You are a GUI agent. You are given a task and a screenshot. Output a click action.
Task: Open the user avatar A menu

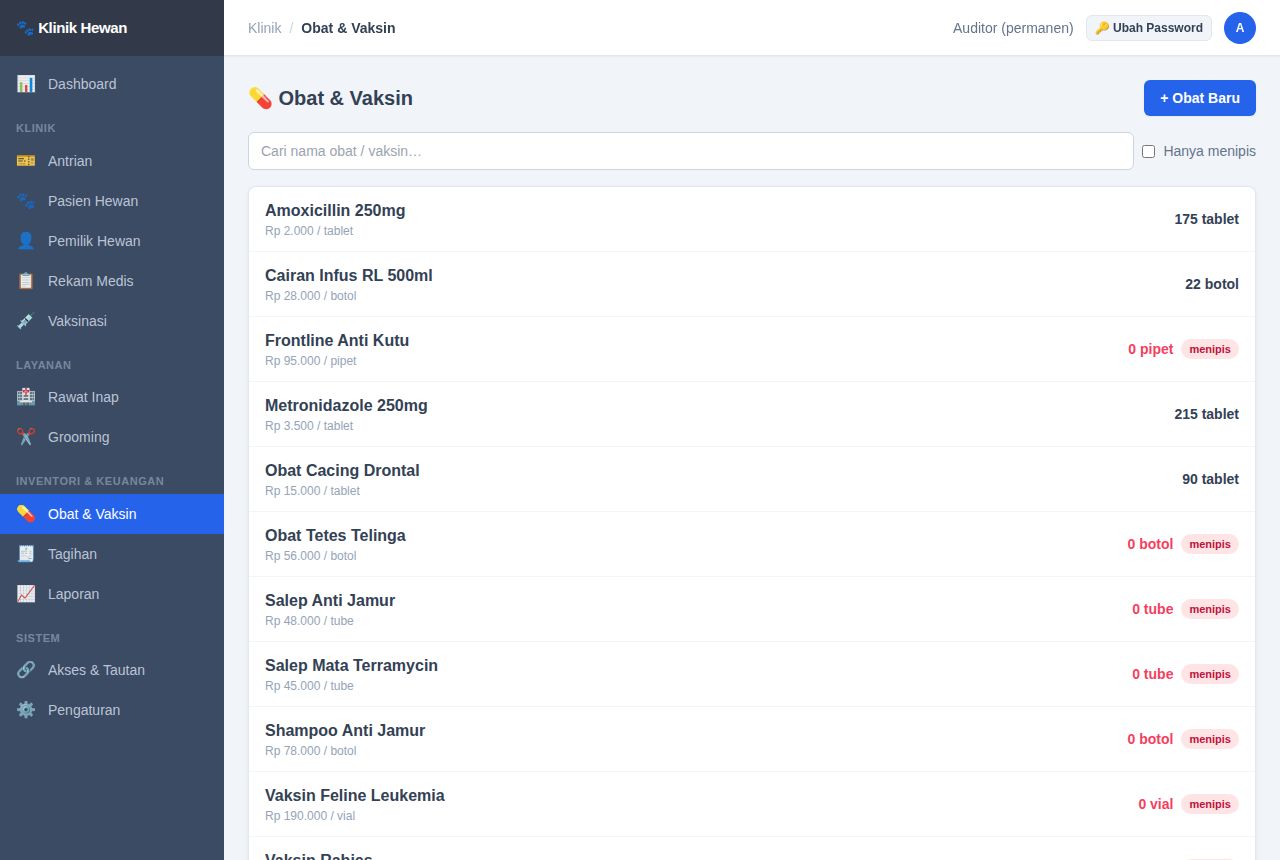(1240, 28)
